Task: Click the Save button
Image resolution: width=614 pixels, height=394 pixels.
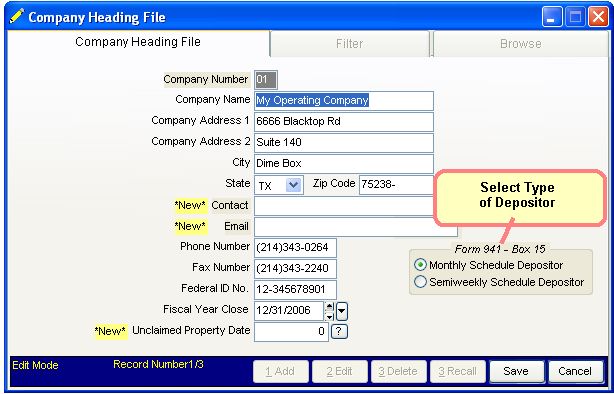Action: [516, 371]
